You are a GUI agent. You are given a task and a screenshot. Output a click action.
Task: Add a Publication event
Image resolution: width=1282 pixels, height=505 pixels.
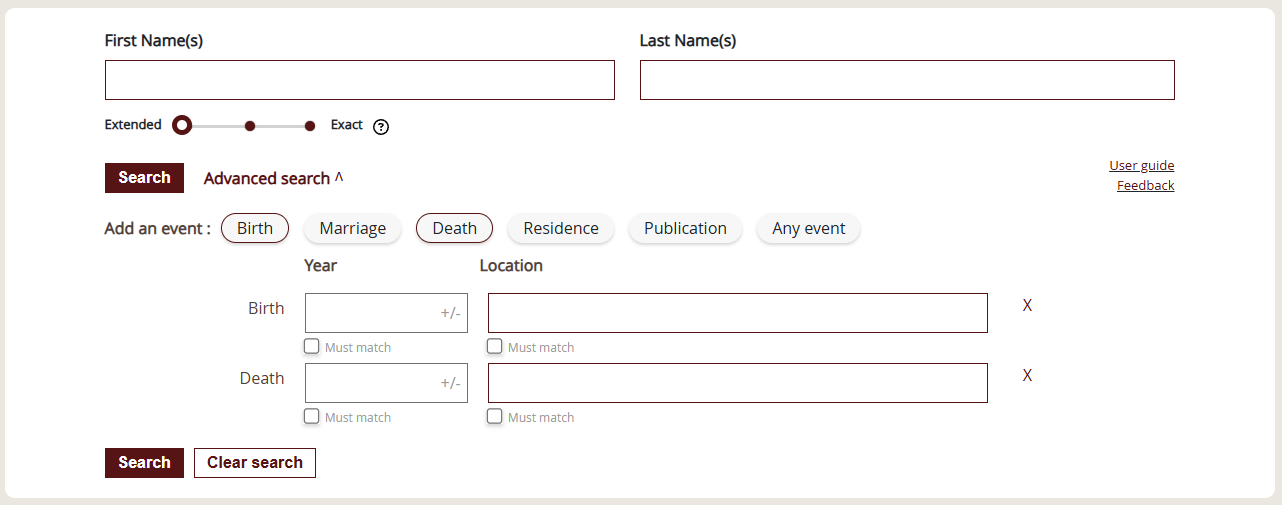685,228
